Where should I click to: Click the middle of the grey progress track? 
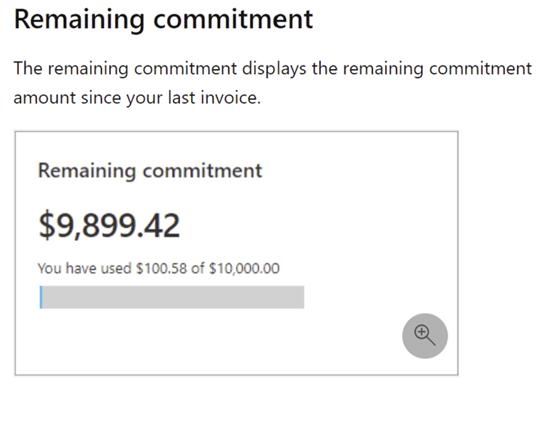coord(172,297)
